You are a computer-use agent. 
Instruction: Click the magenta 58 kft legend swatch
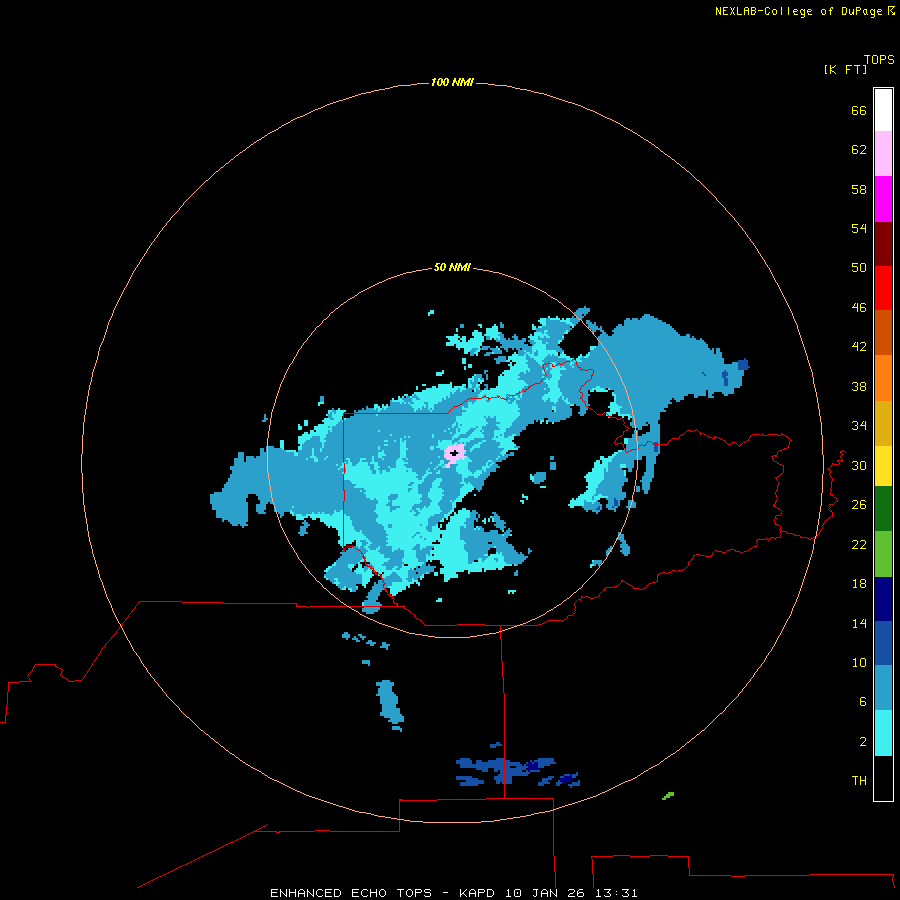[x=883, y=199]
